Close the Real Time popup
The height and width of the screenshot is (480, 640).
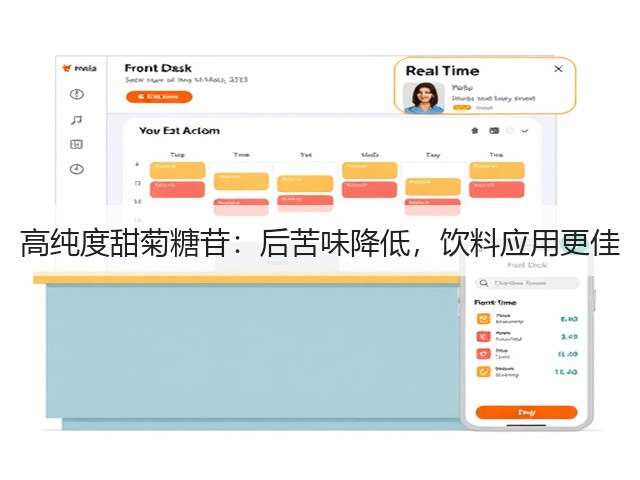point(558,69)
